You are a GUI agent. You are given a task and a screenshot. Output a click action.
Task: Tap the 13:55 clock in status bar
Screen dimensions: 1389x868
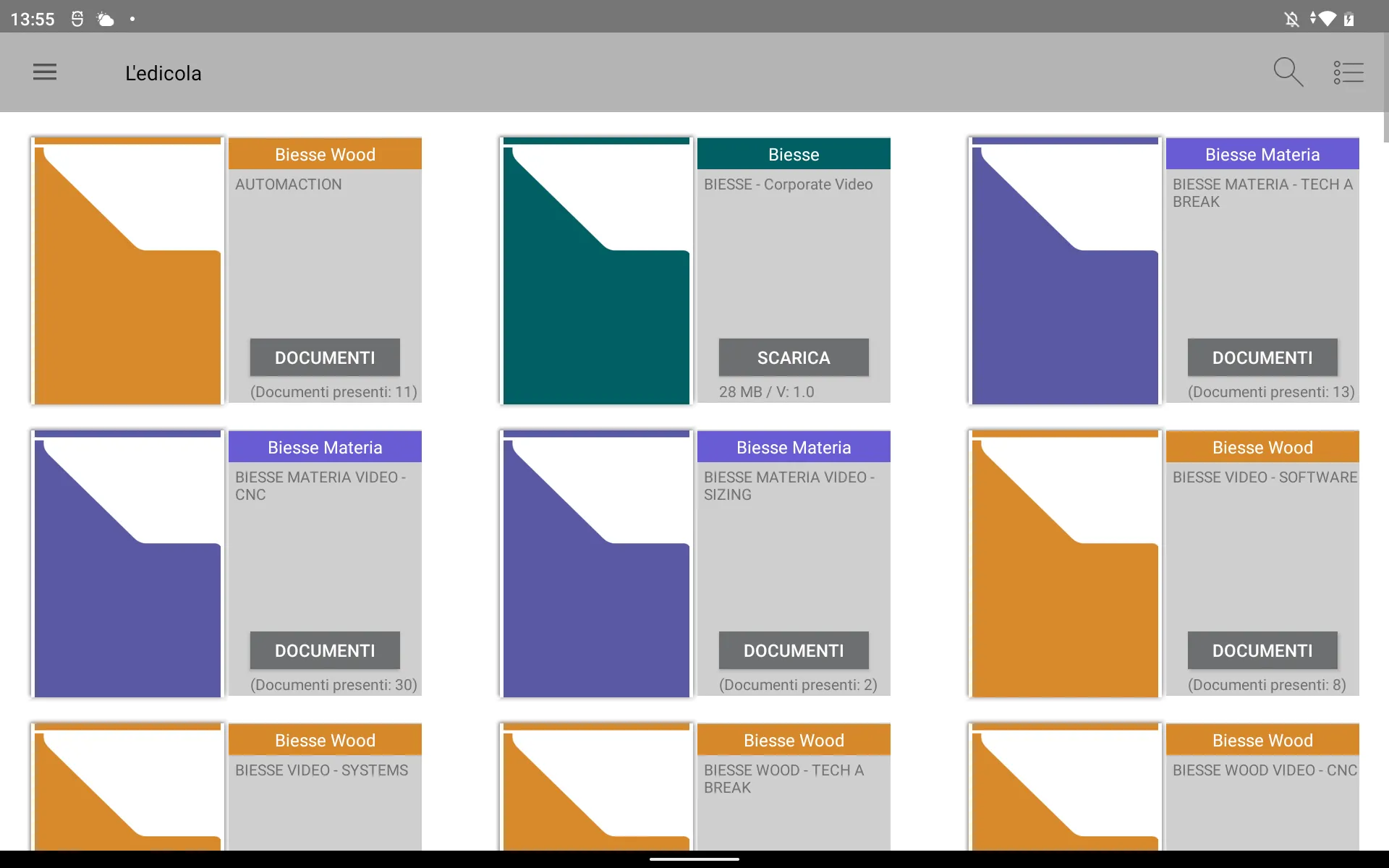click(x=33, y=20)
